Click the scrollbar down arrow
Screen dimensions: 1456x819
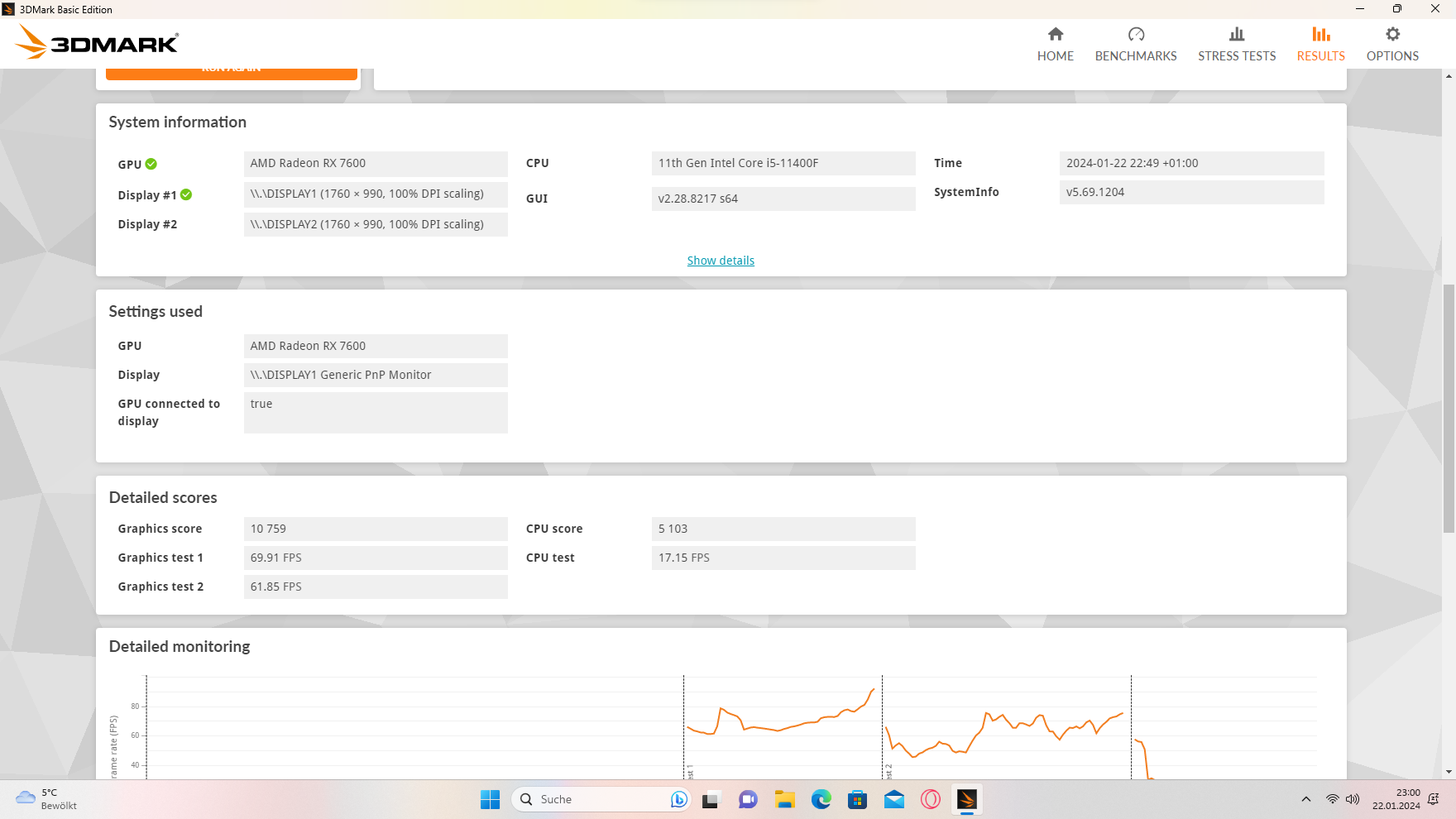[1449, 772]
